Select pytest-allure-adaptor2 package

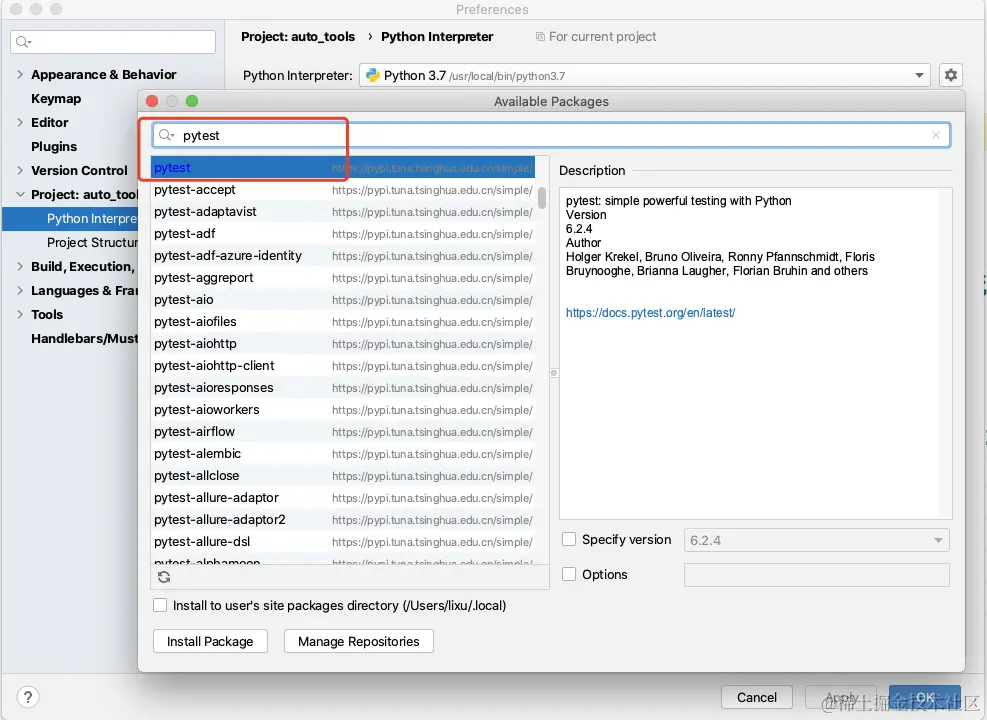pyautogui.click(x=343, y=520)
